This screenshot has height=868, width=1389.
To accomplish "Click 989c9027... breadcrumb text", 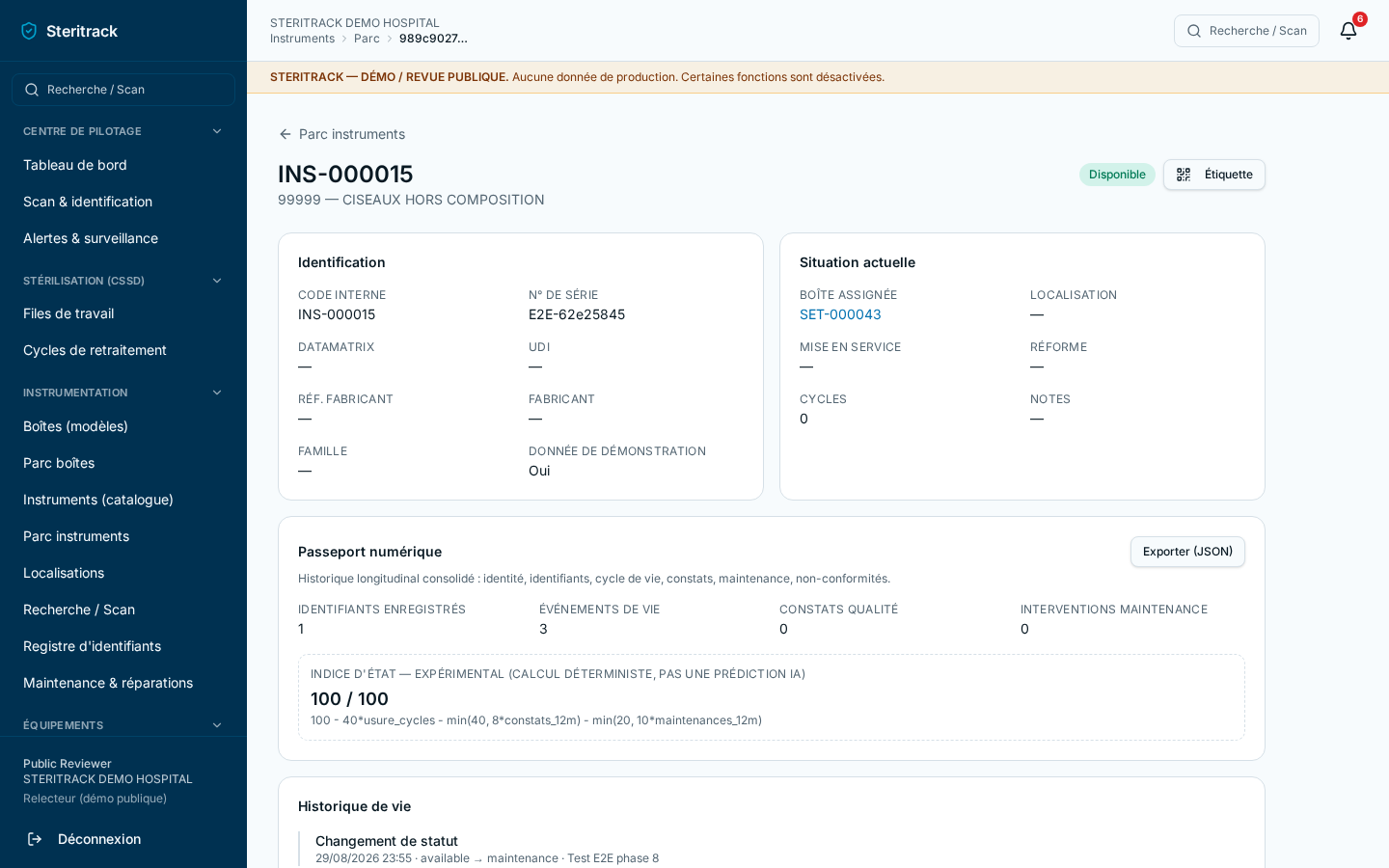I will pos(433,39).
